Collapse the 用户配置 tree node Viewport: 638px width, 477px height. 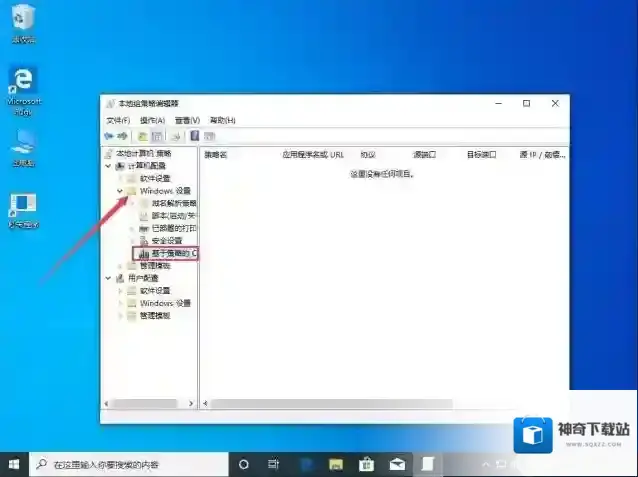click(109, 278)
